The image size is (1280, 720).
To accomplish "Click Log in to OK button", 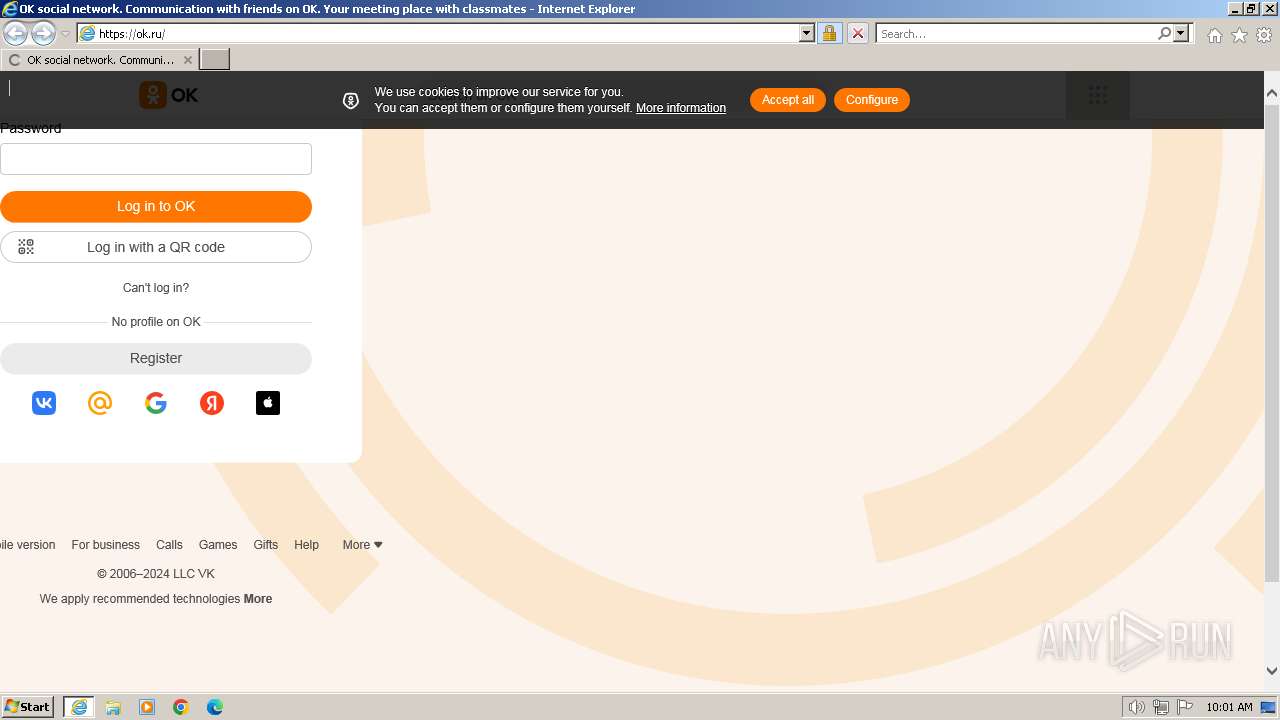I will pyautogui.click(x=156, y=207).
